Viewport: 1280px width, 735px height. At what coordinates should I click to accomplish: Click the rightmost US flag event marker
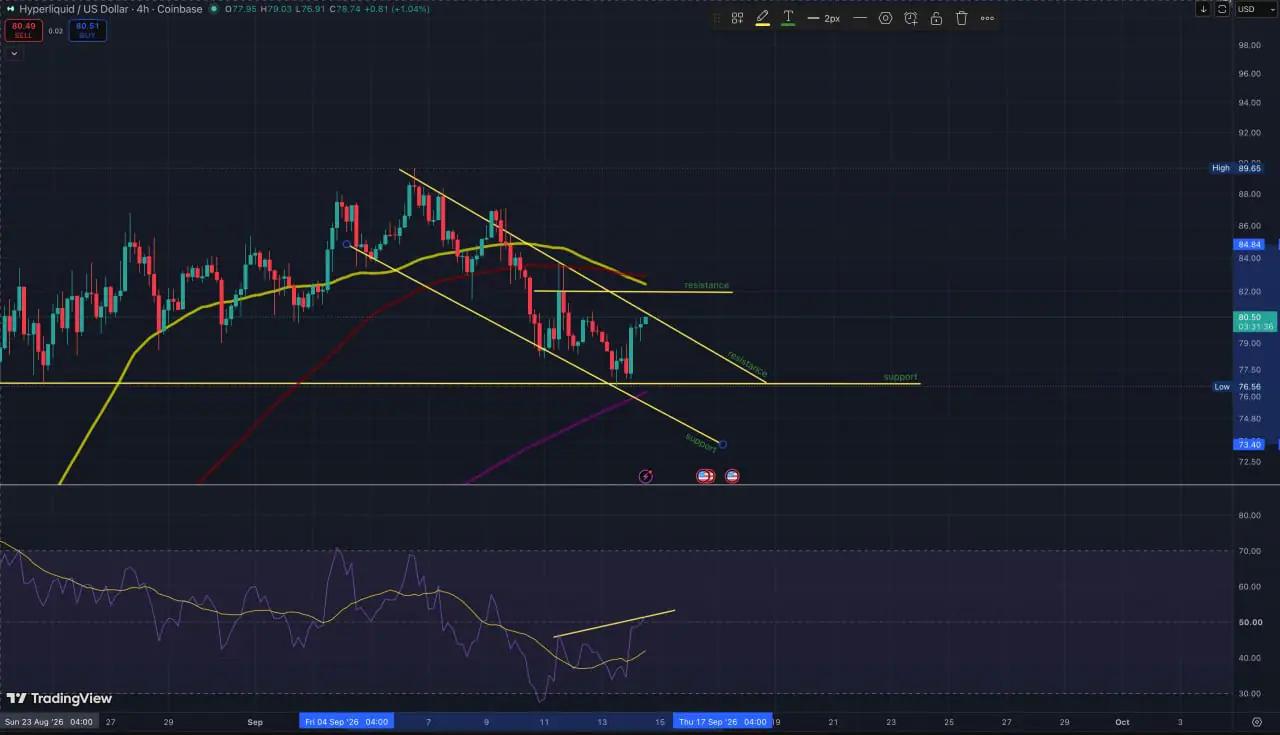(x=732, y=476)
